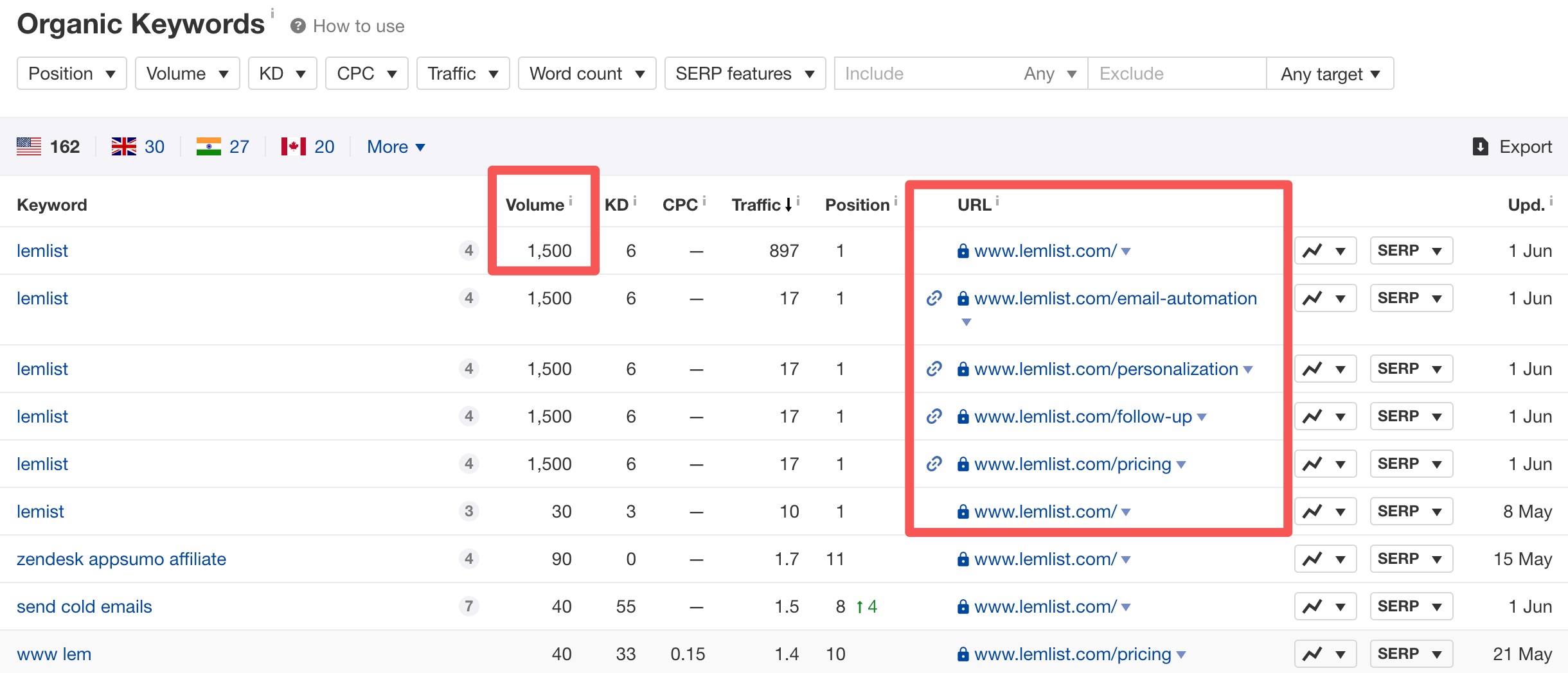Image resolution: width=1568 pixels, height=673 pixels.
Task: Open the www lem keyword link
Action: click(54, 654)
